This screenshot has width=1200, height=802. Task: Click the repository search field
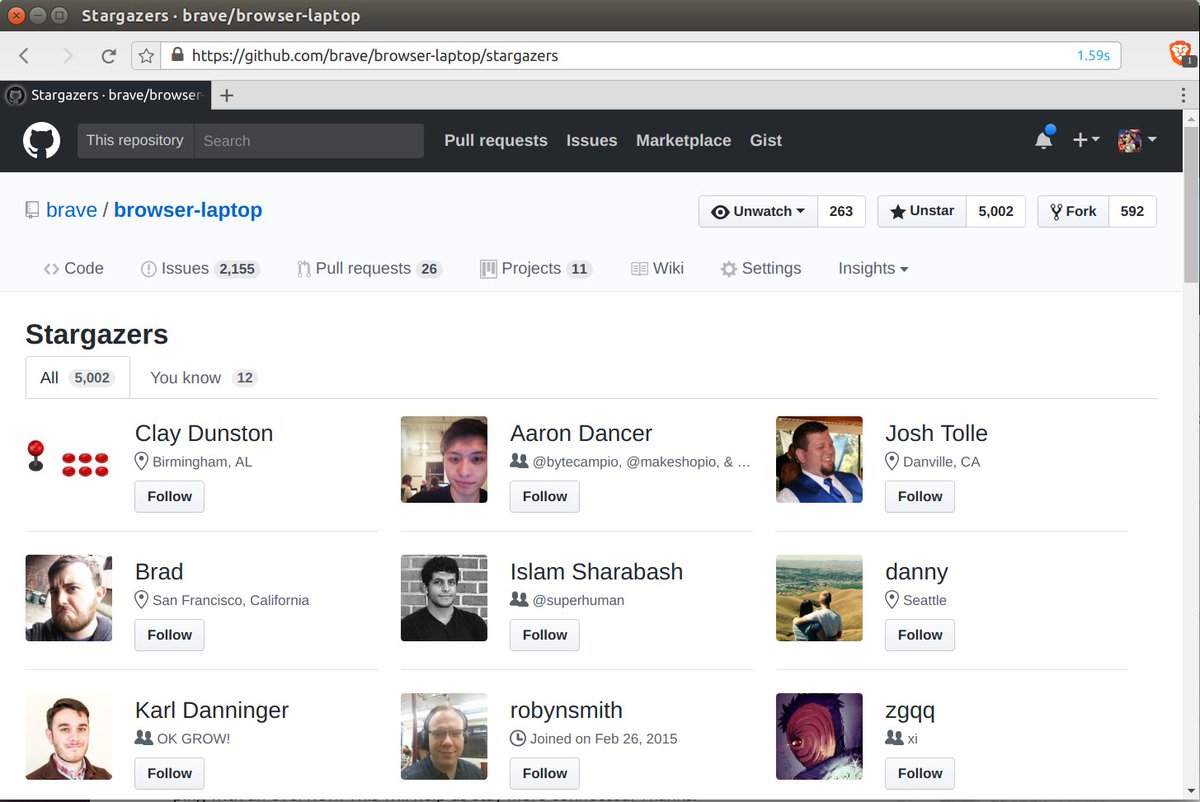309,141
